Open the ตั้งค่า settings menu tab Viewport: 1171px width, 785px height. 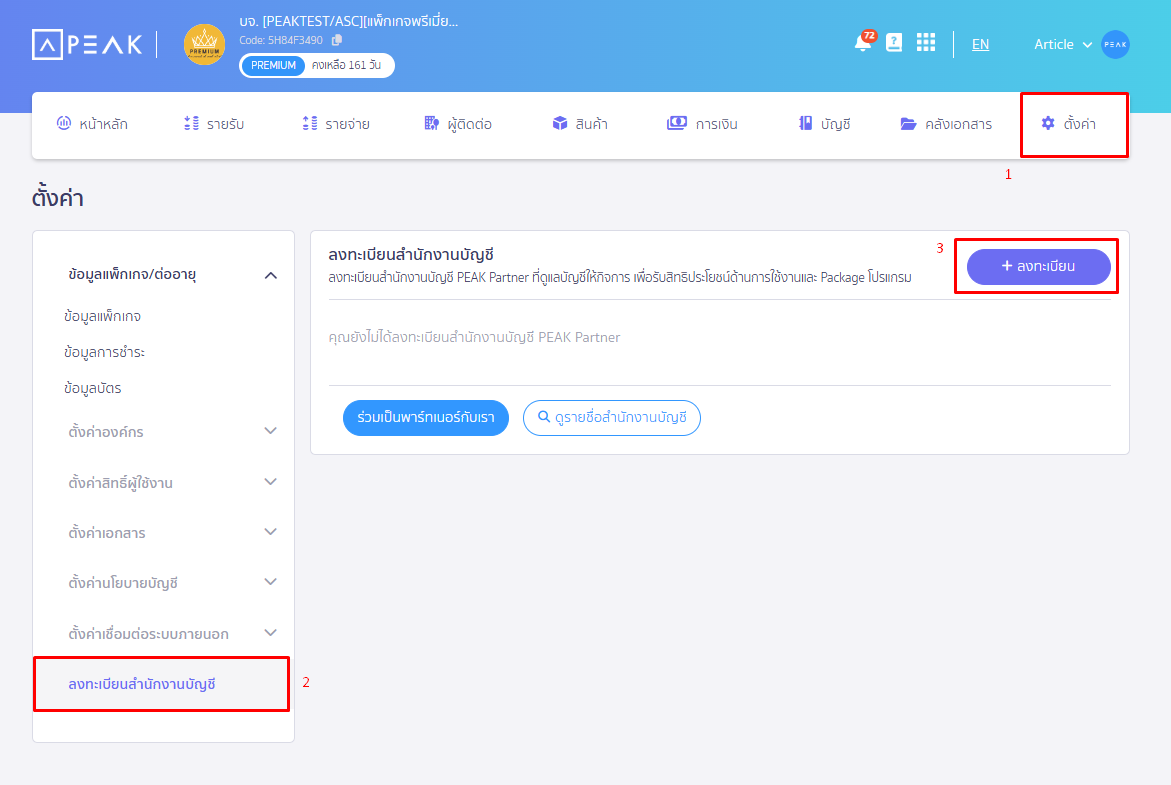[1068, 124]
